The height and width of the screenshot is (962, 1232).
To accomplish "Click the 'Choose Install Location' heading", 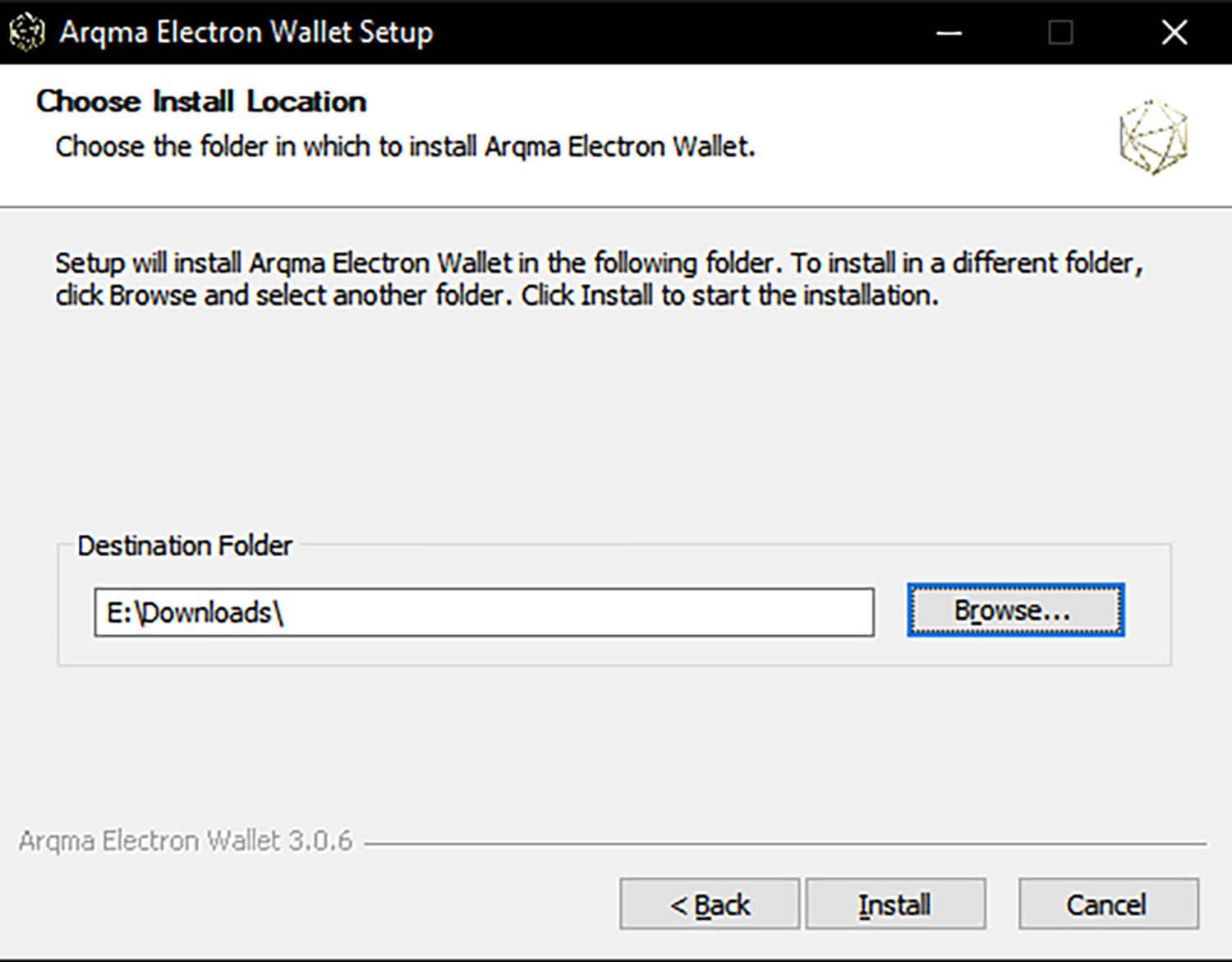I will (201, 101).
